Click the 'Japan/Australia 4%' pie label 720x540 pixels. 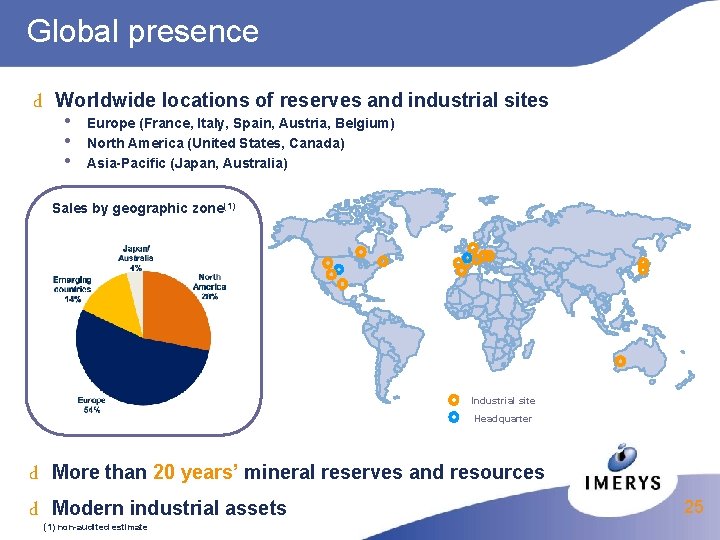tap(135, 259)
